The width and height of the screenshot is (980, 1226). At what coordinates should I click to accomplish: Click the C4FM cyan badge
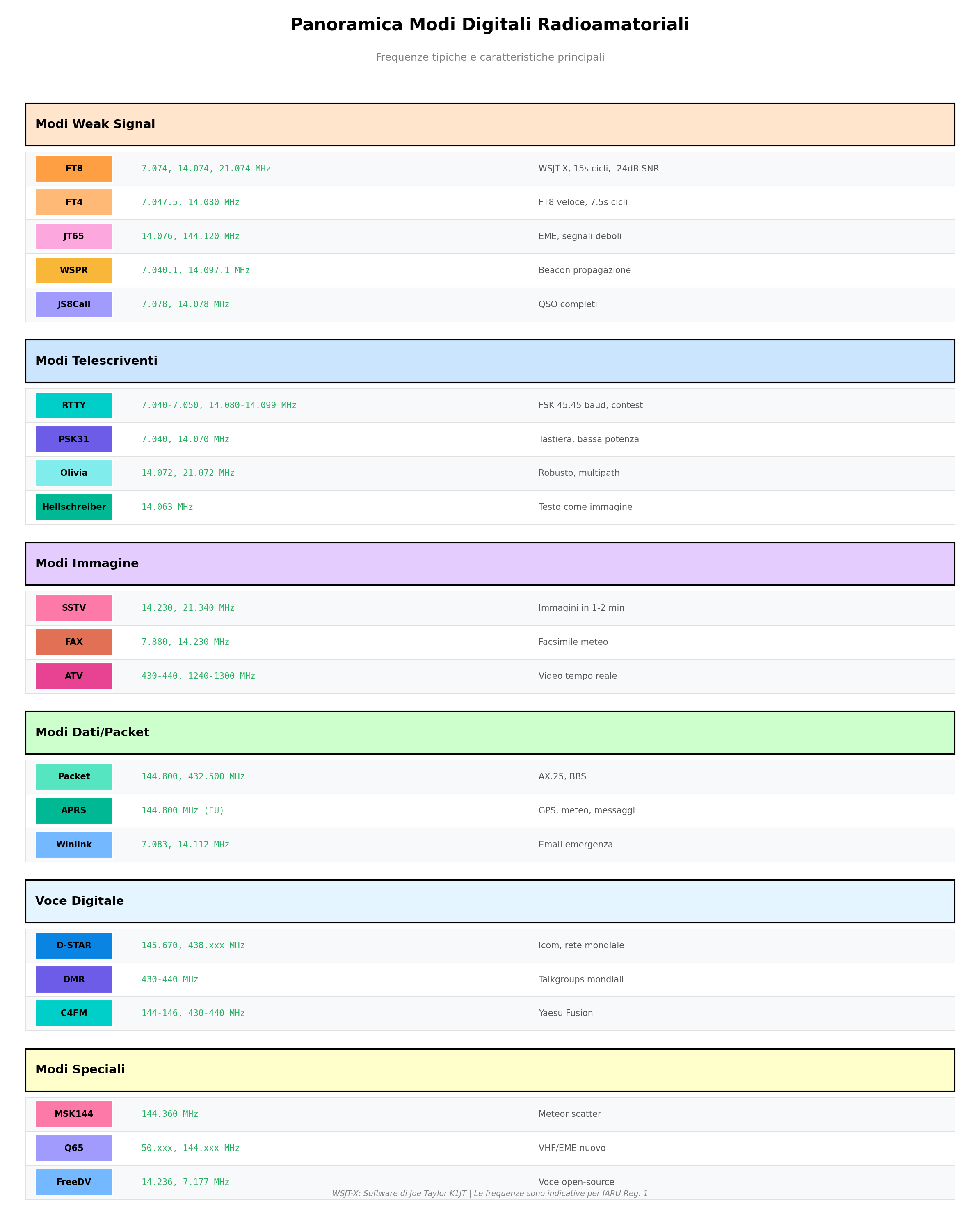(74, 1013)
